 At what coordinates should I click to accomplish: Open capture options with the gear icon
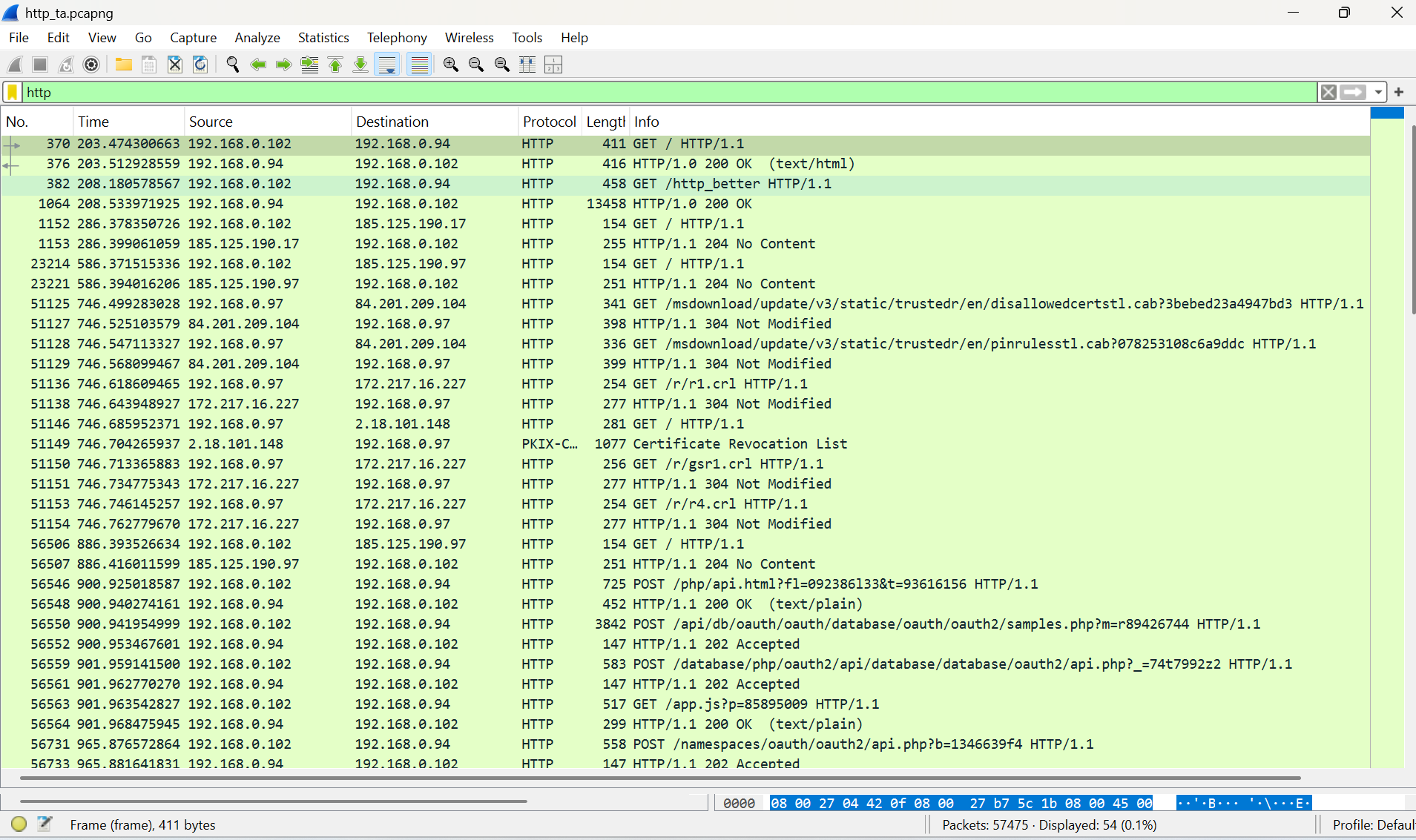[90, 65]
